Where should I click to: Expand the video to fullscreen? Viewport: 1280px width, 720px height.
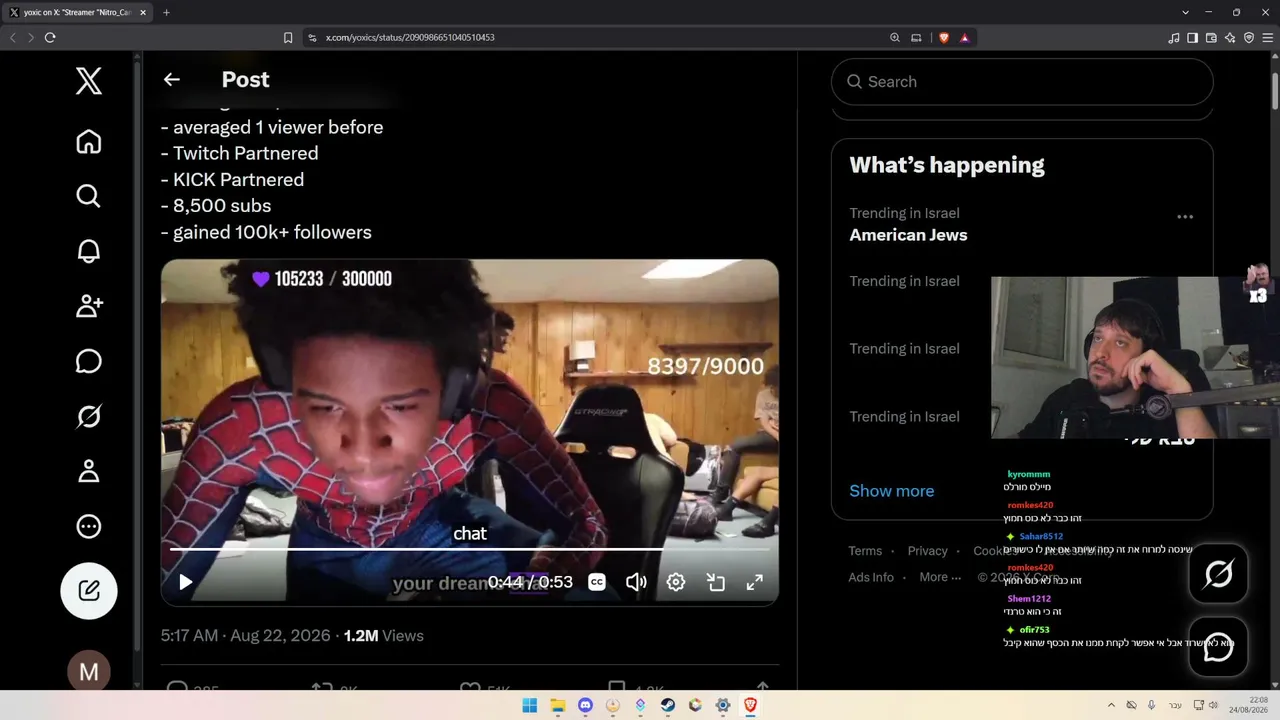pyautogui.click(x=755, y=582)
